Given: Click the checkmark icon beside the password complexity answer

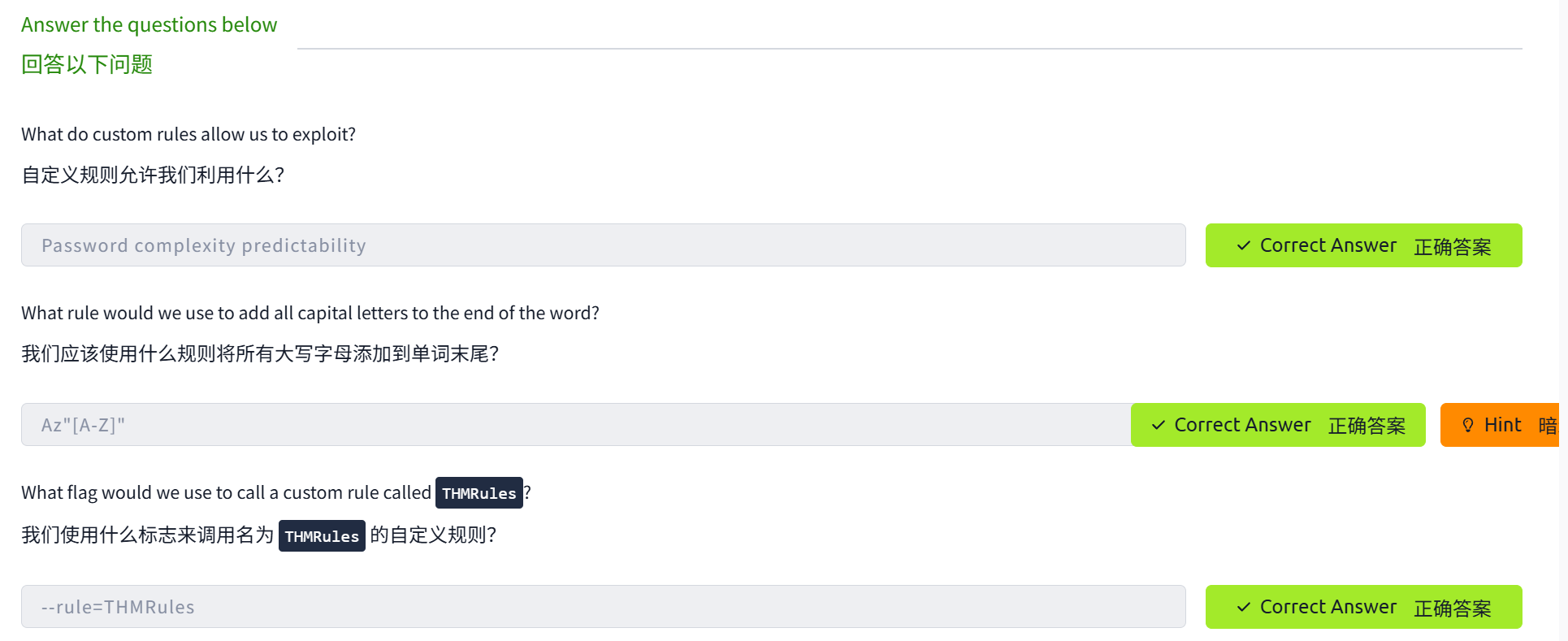Looking at the screenshot, I should click(1243, 245).
